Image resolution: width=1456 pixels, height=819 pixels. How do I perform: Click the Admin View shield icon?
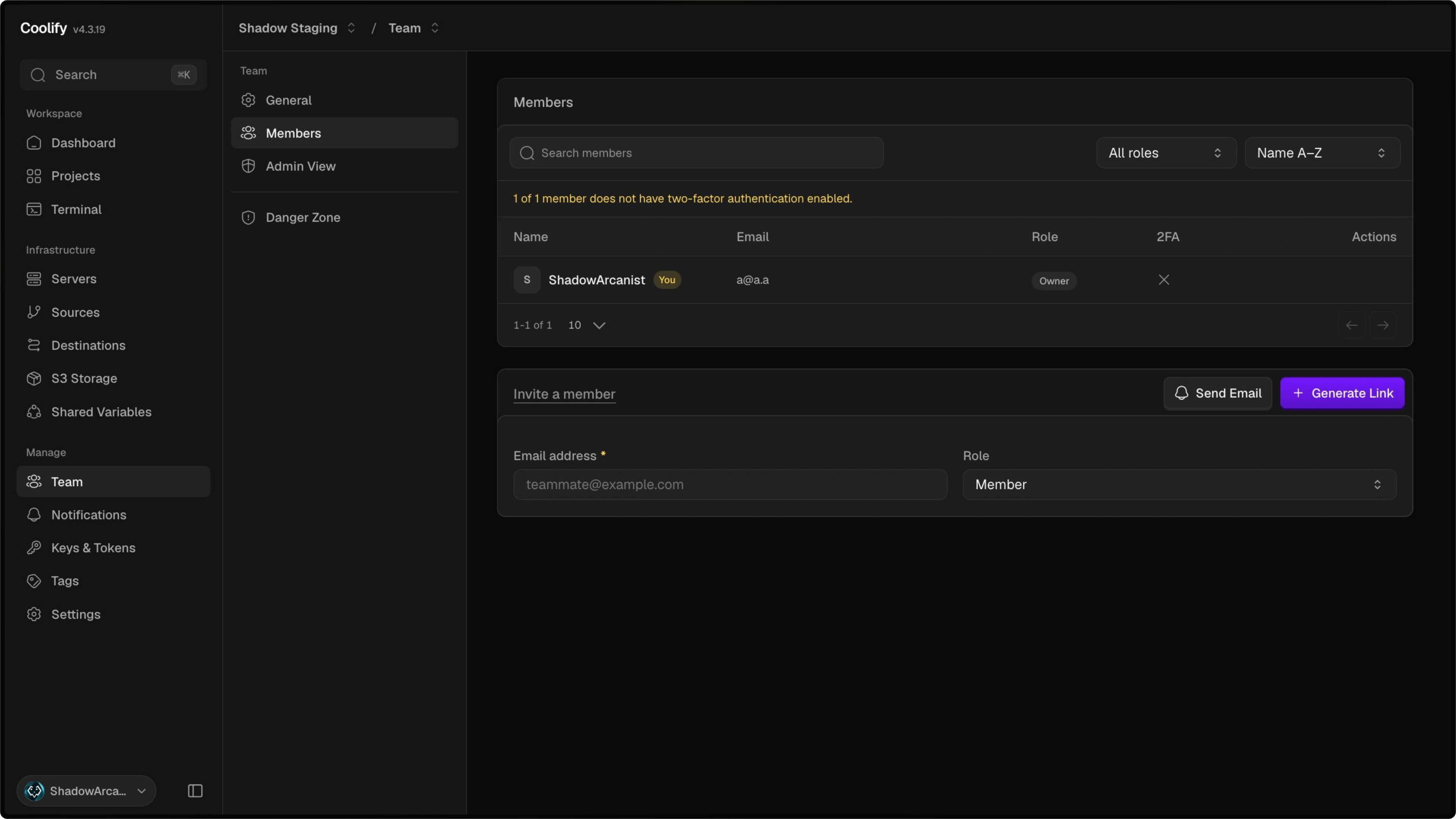(x=248, y=166)
